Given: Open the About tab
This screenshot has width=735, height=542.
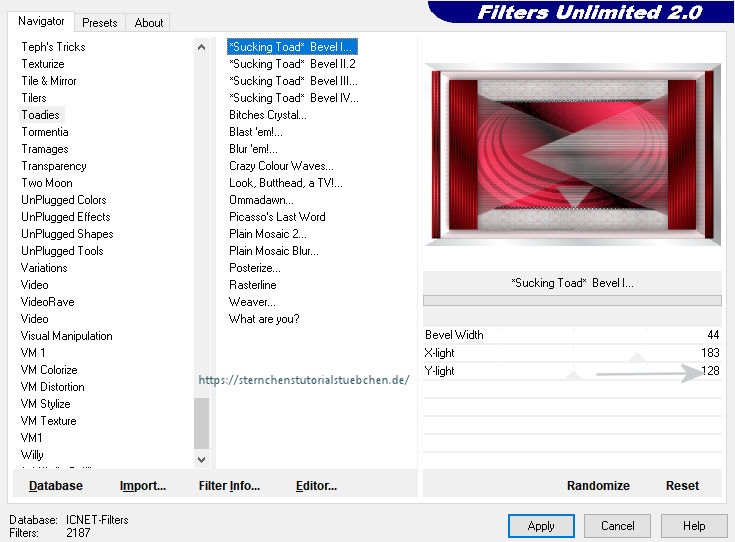Looking at the screenshot, I should click(x=149, y=22).
